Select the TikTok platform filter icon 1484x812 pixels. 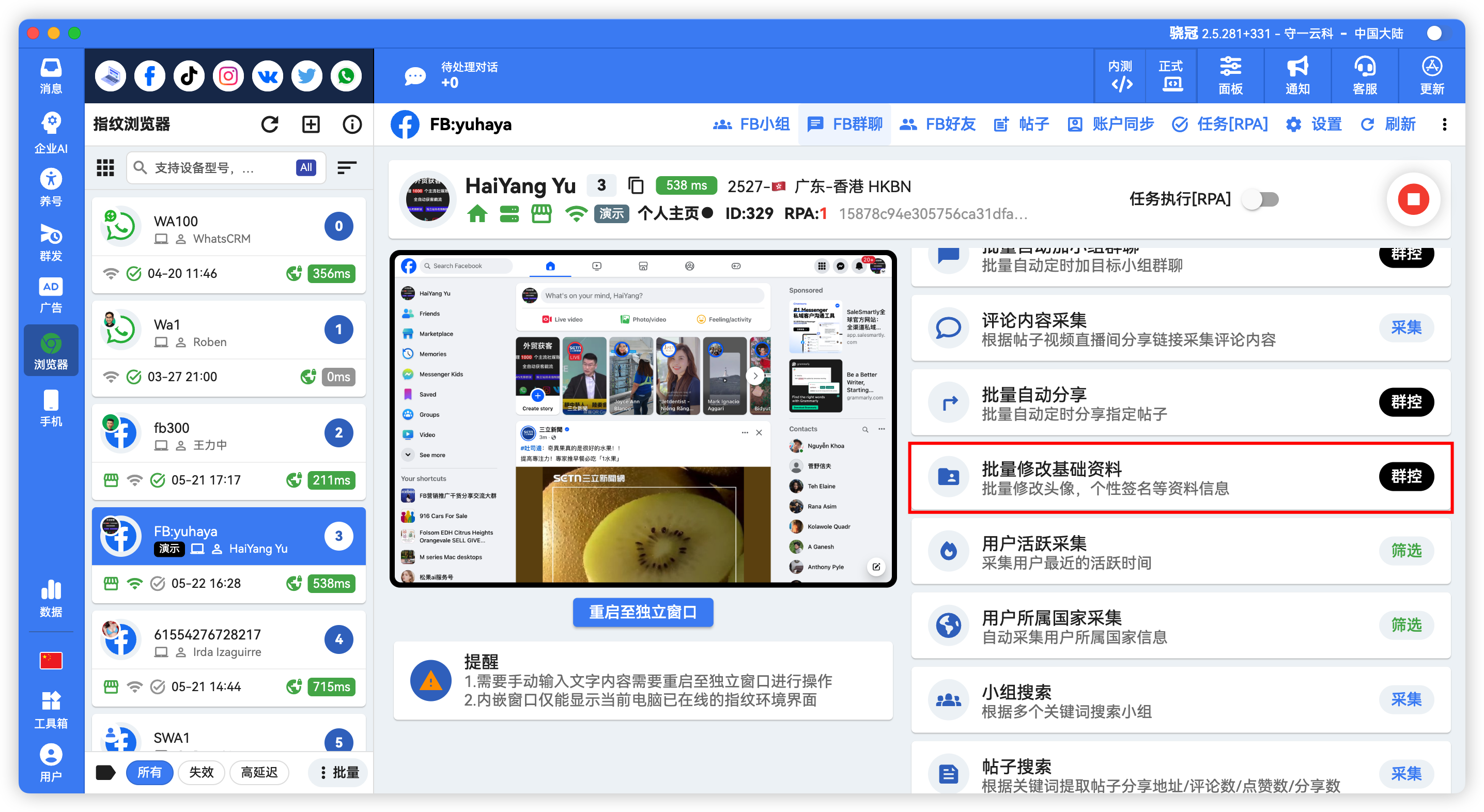tap(189, 75)
